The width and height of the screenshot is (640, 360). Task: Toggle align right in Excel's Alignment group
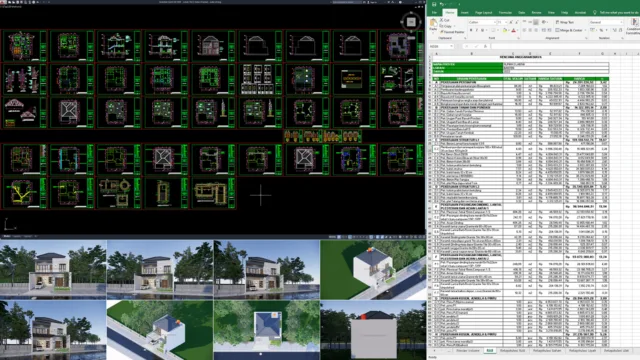[536, 30]
